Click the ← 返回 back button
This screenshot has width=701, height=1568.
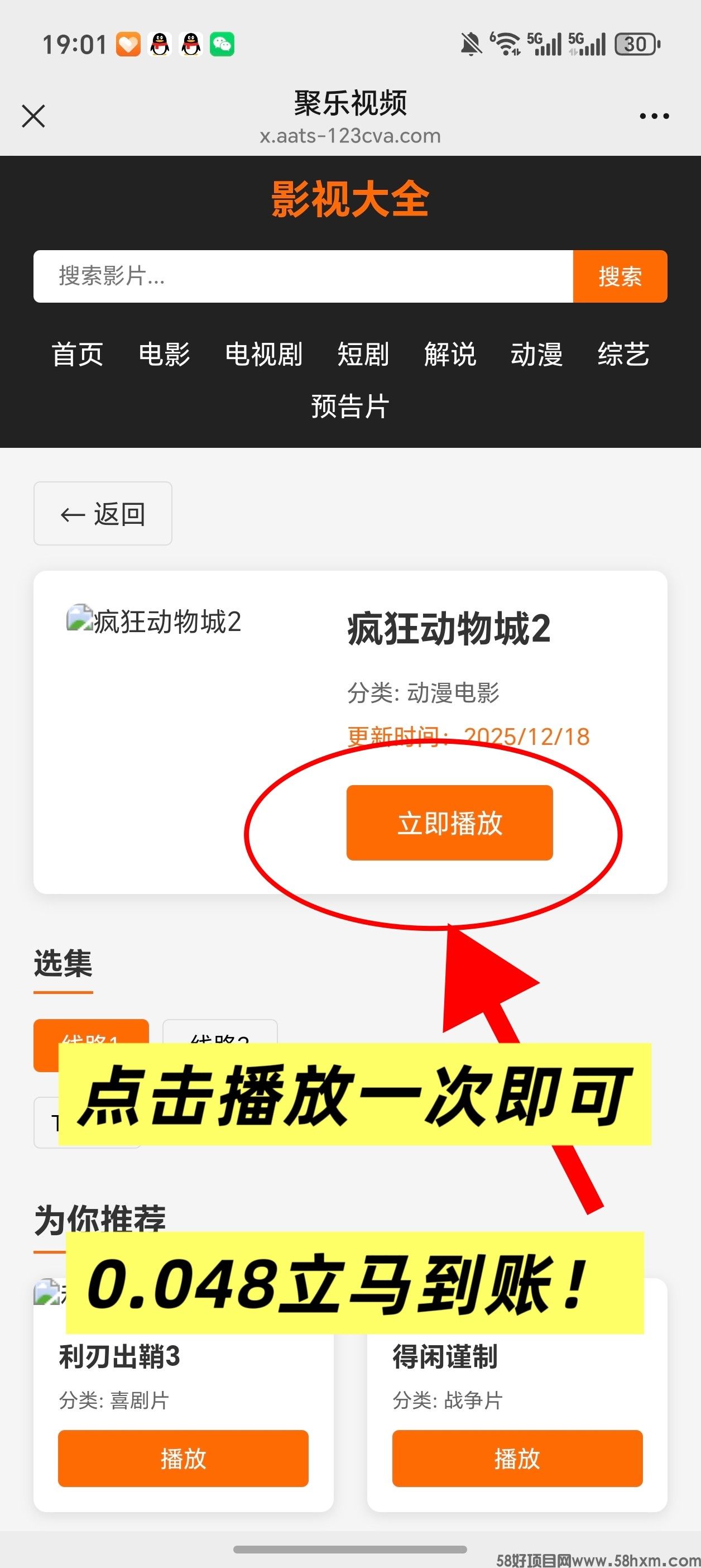pos(103,514)
